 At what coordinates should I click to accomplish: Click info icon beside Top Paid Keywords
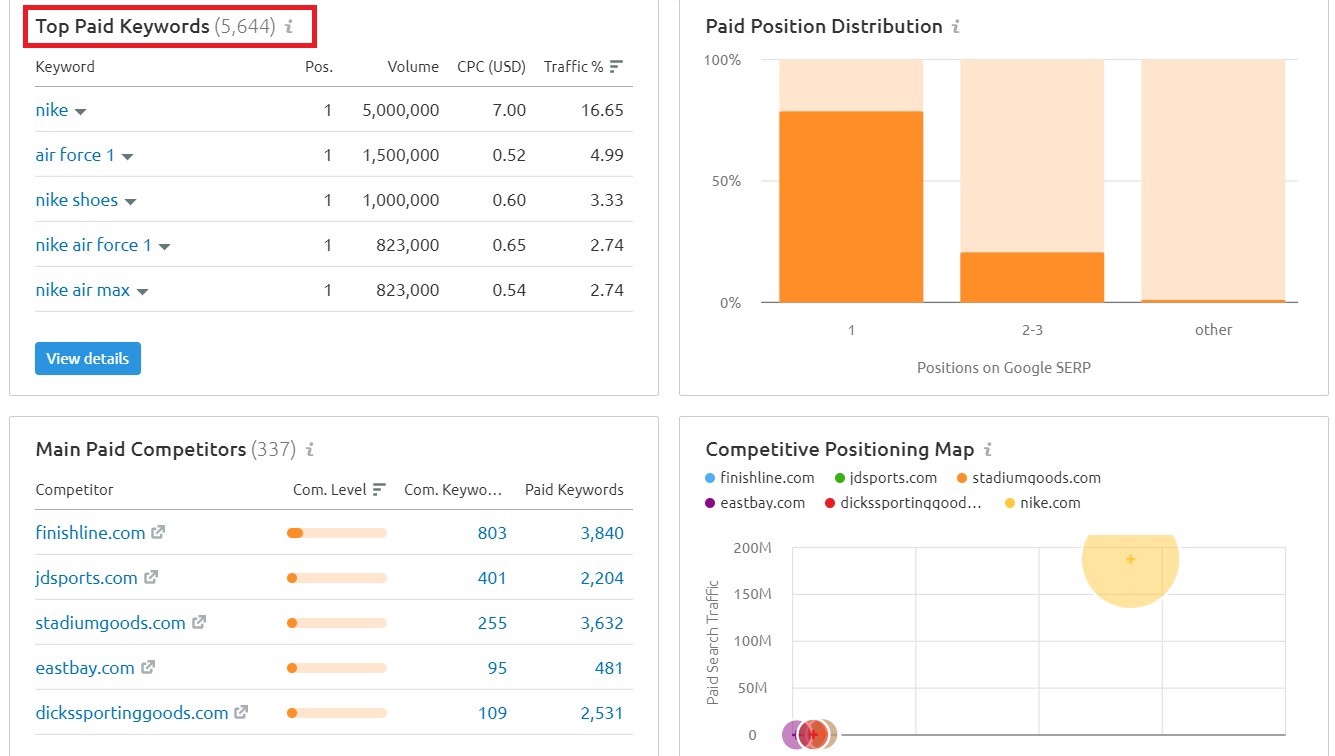(289, 27)
